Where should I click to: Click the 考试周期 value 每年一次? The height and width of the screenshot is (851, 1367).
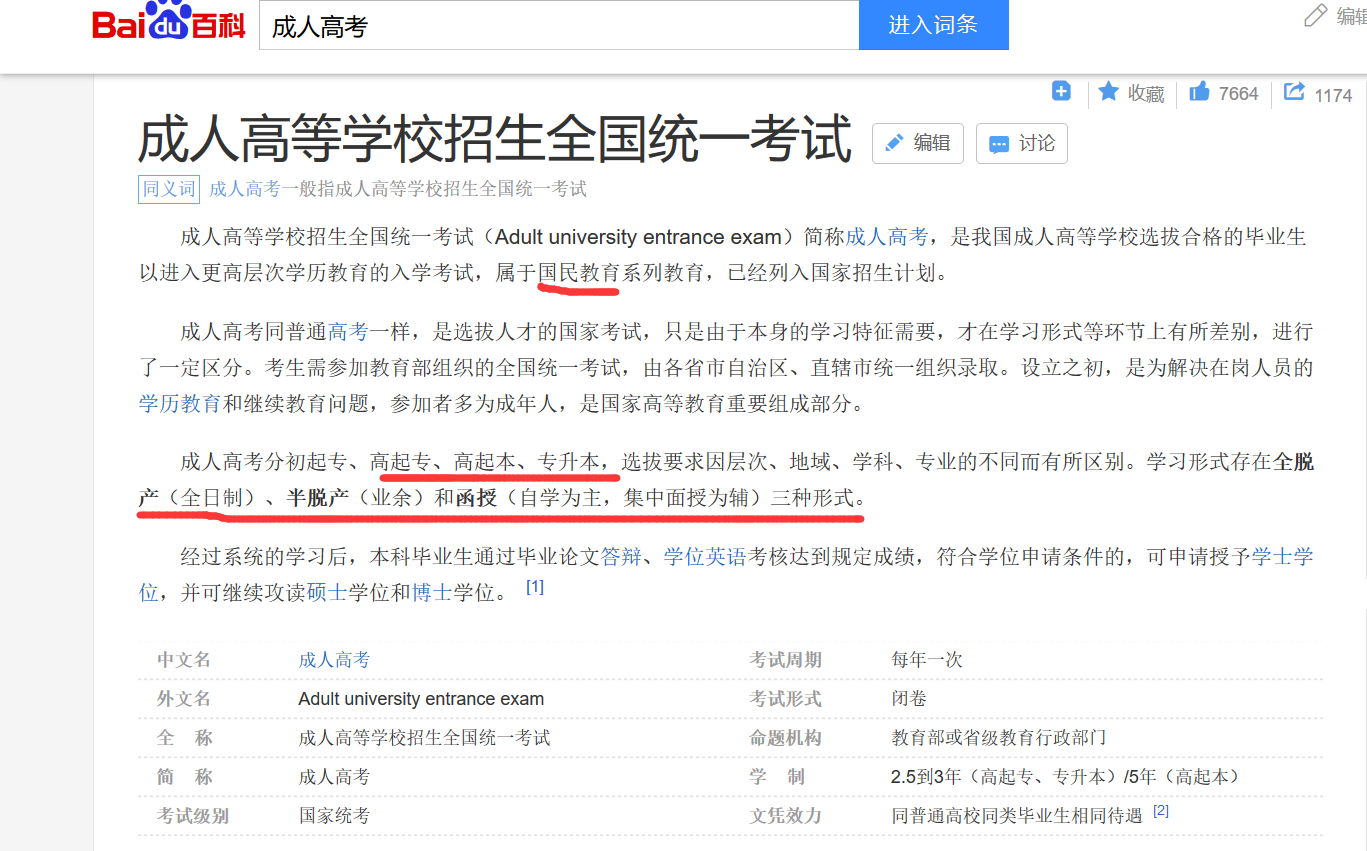pyautogui.click(x=927, y=660)
